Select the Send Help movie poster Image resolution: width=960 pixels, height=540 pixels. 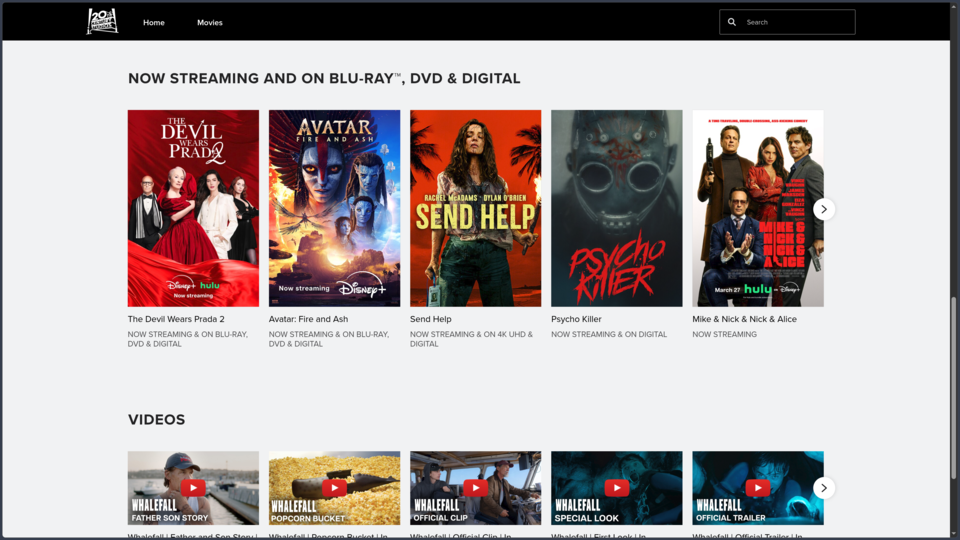(x=476, y=208)
